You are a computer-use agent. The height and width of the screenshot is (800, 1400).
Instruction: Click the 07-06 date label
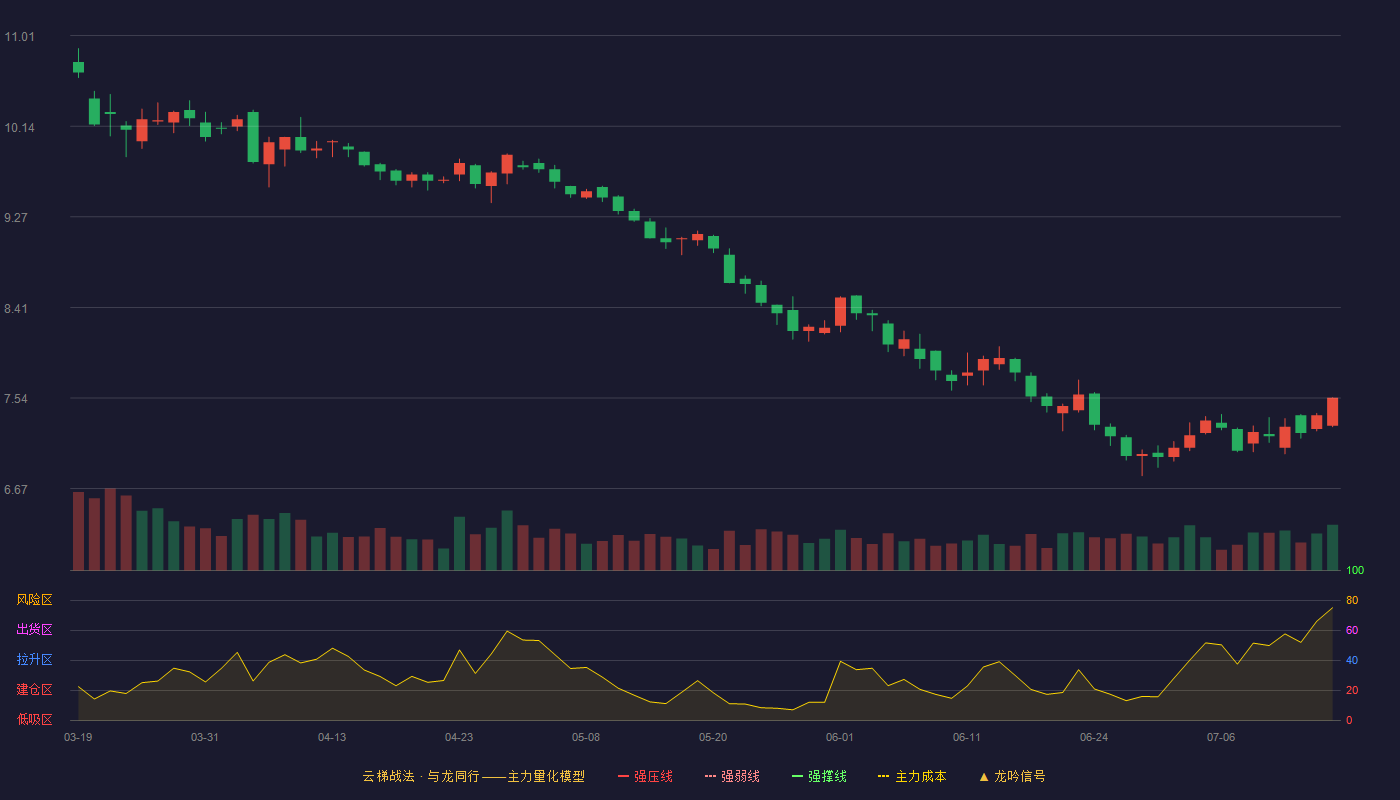[1221, 737]
